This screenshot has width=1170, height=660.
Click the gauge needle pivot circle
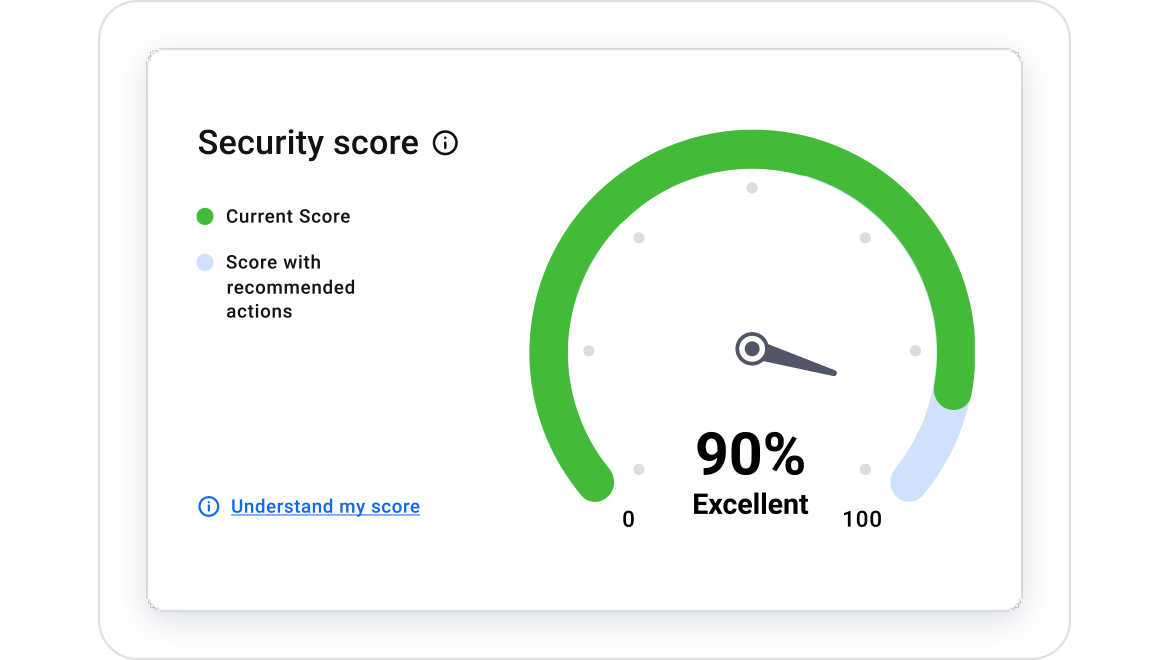751,348
